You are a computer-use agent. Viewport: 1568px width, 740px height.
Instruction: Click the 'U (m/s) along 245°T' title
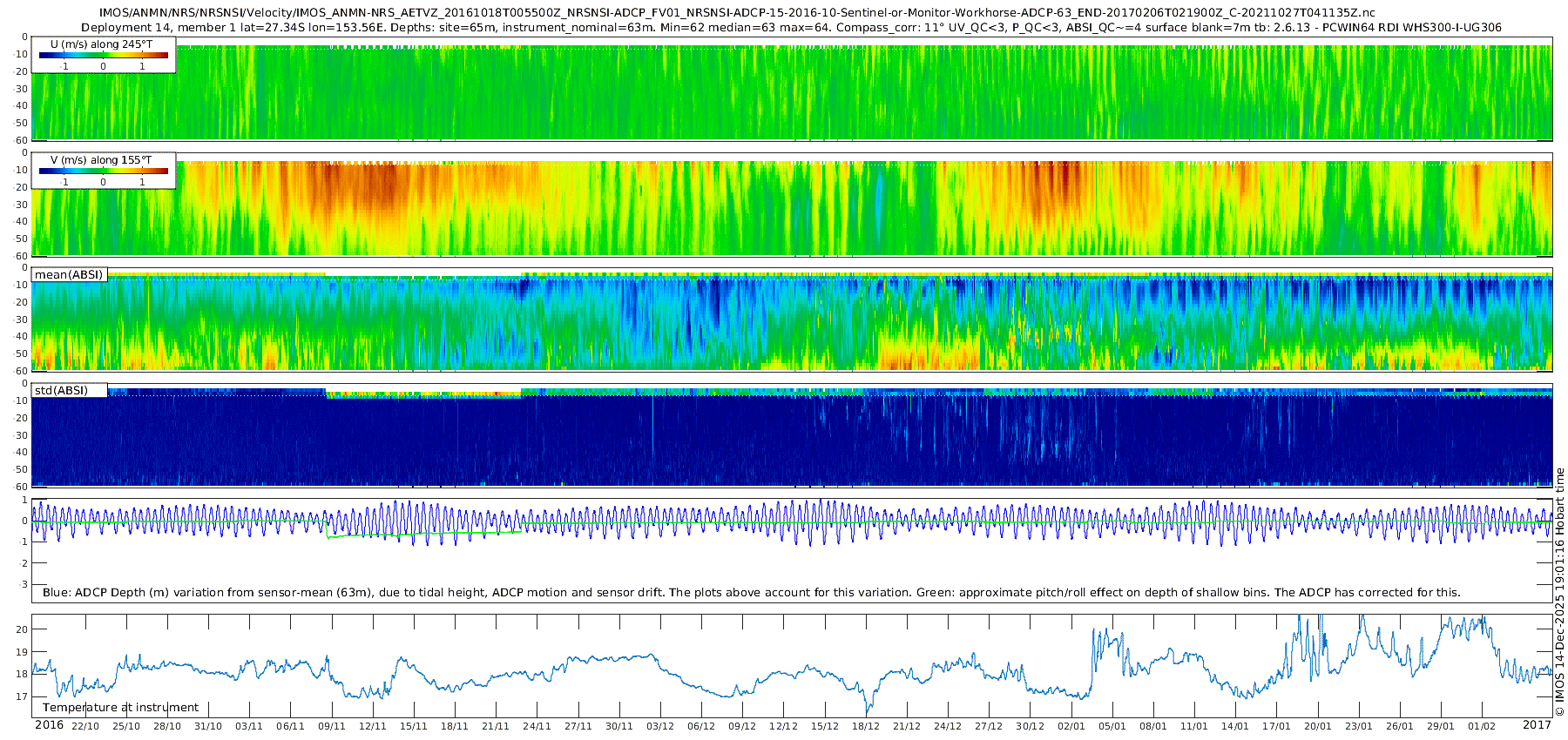[x=101, y=44]
